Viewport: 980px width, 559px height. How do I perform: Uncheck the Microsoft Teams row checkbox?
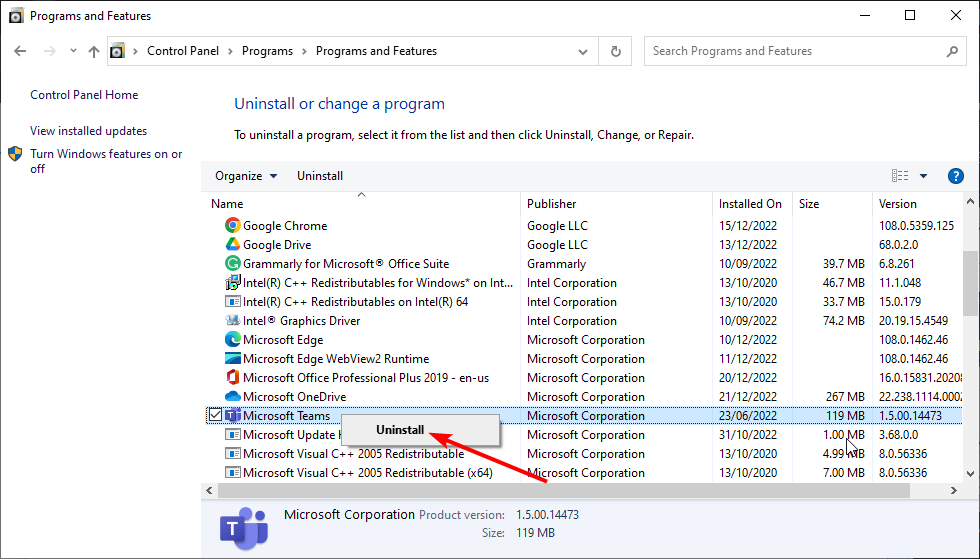tap(215, 415)
